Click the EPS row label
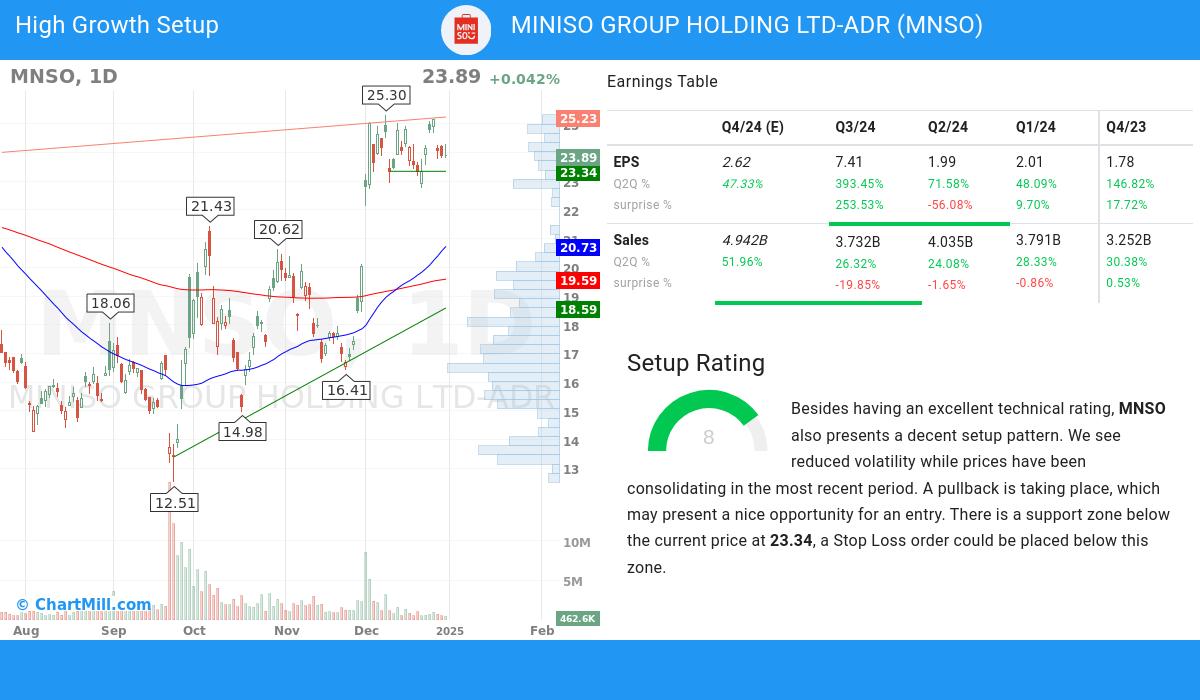The height and width of the screenshot is (700, 1200). point(626,162)
